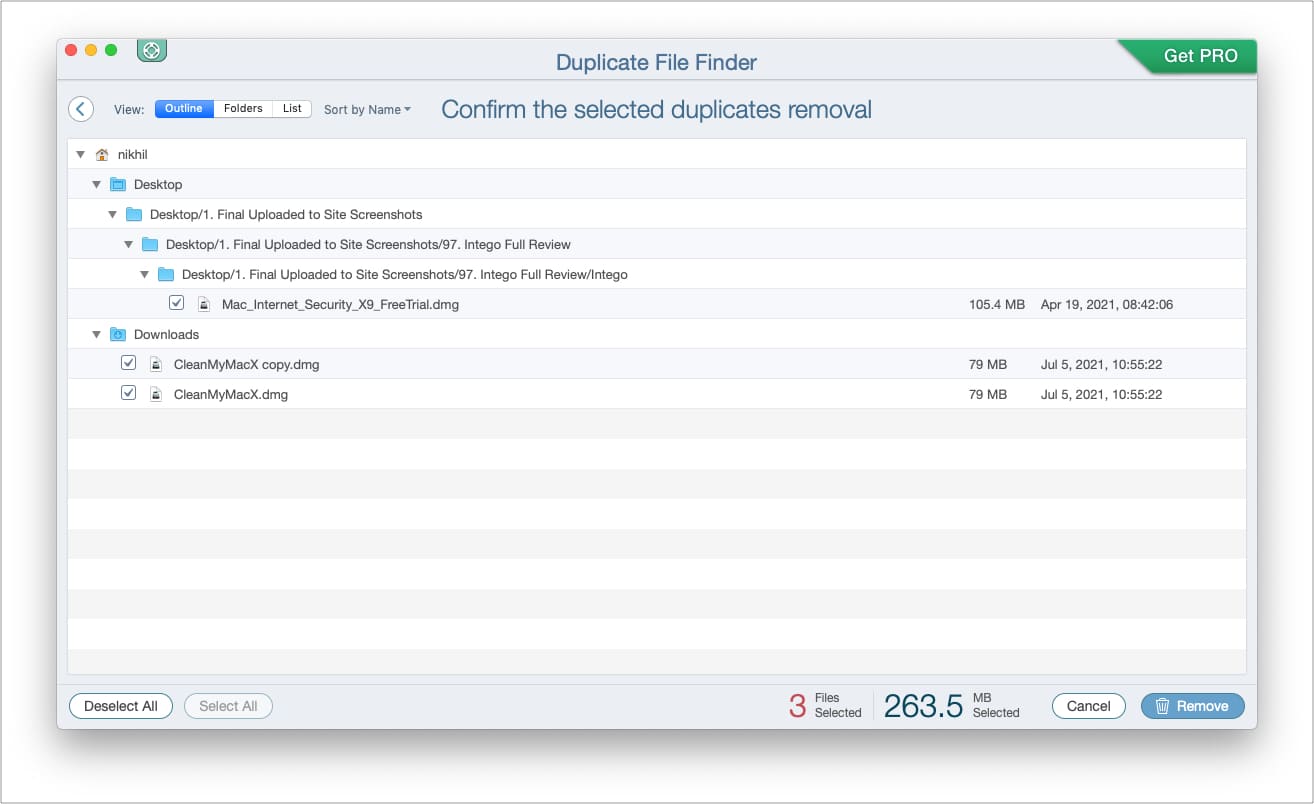The height and width of the screenshot is (804, 1314).
Task: Click the 105.4 MB size value
Action: click(x=997, y=305)
